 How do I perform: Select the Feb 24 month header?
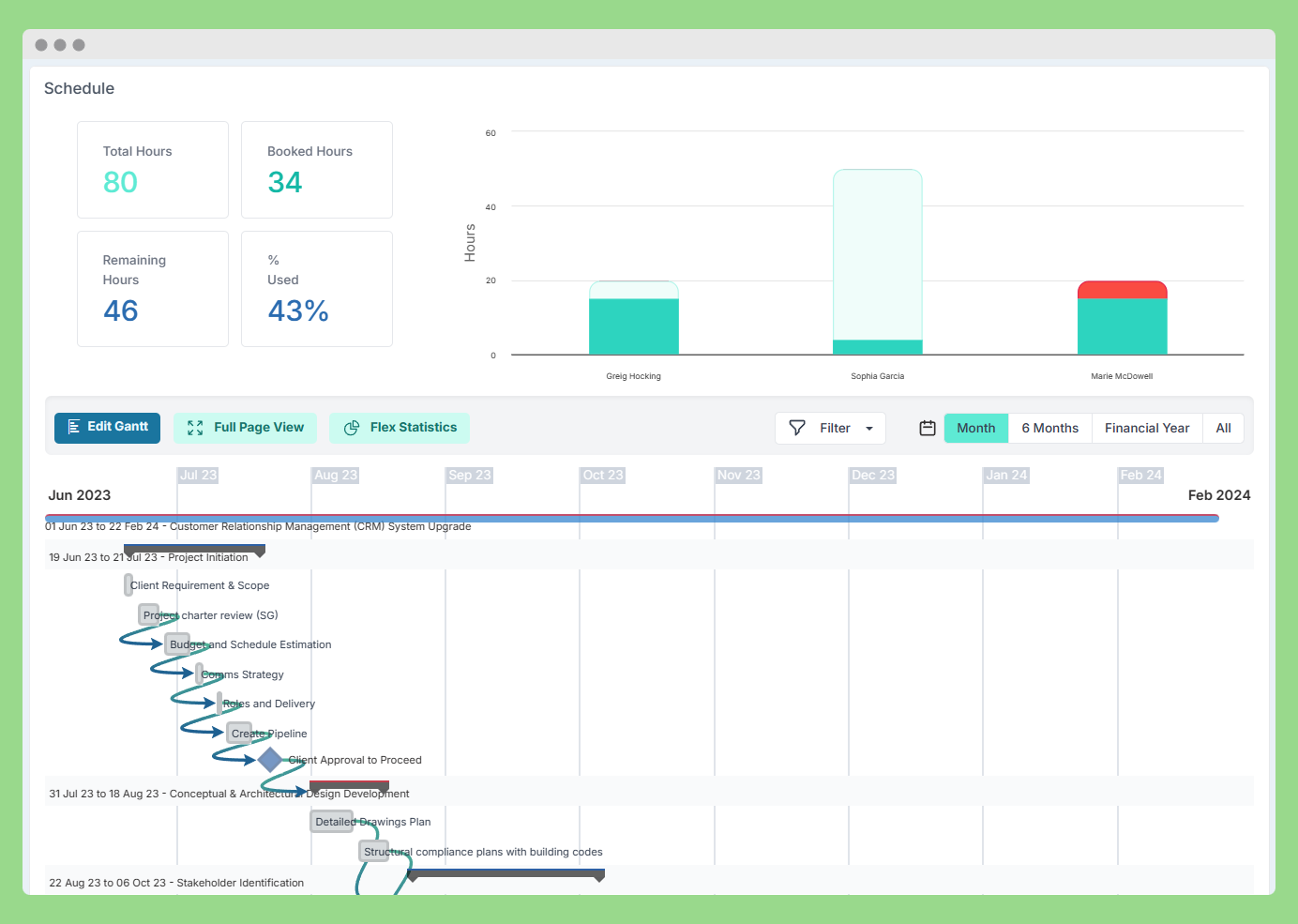pos(1141,475)
